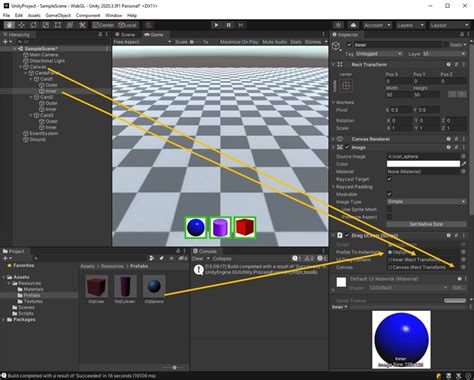The image size is (474, 380).
Task: Toggle Raycast Target checkbox
Action: pos(389,179)
